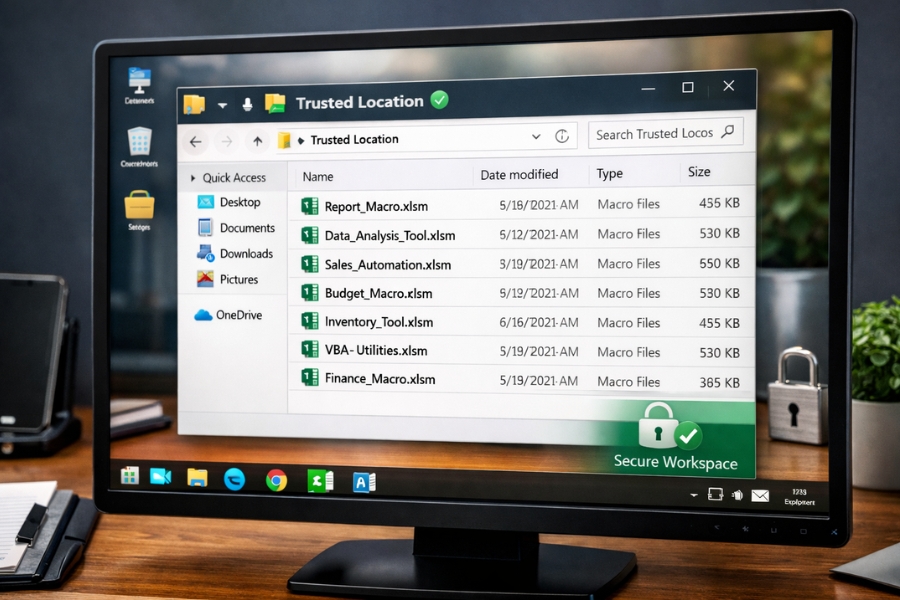Navigate up one folder level
The image size is (900, 600).
pyautogui.click(x=256, y=139)
